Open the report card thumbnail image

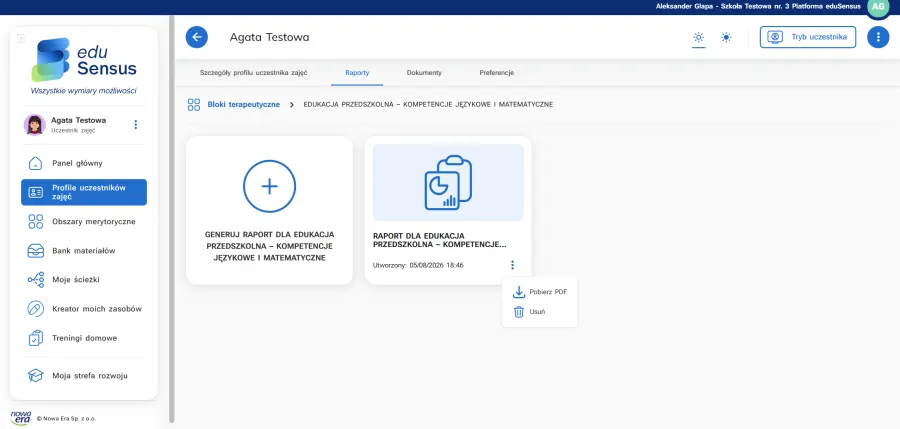(x=448, y=182)
